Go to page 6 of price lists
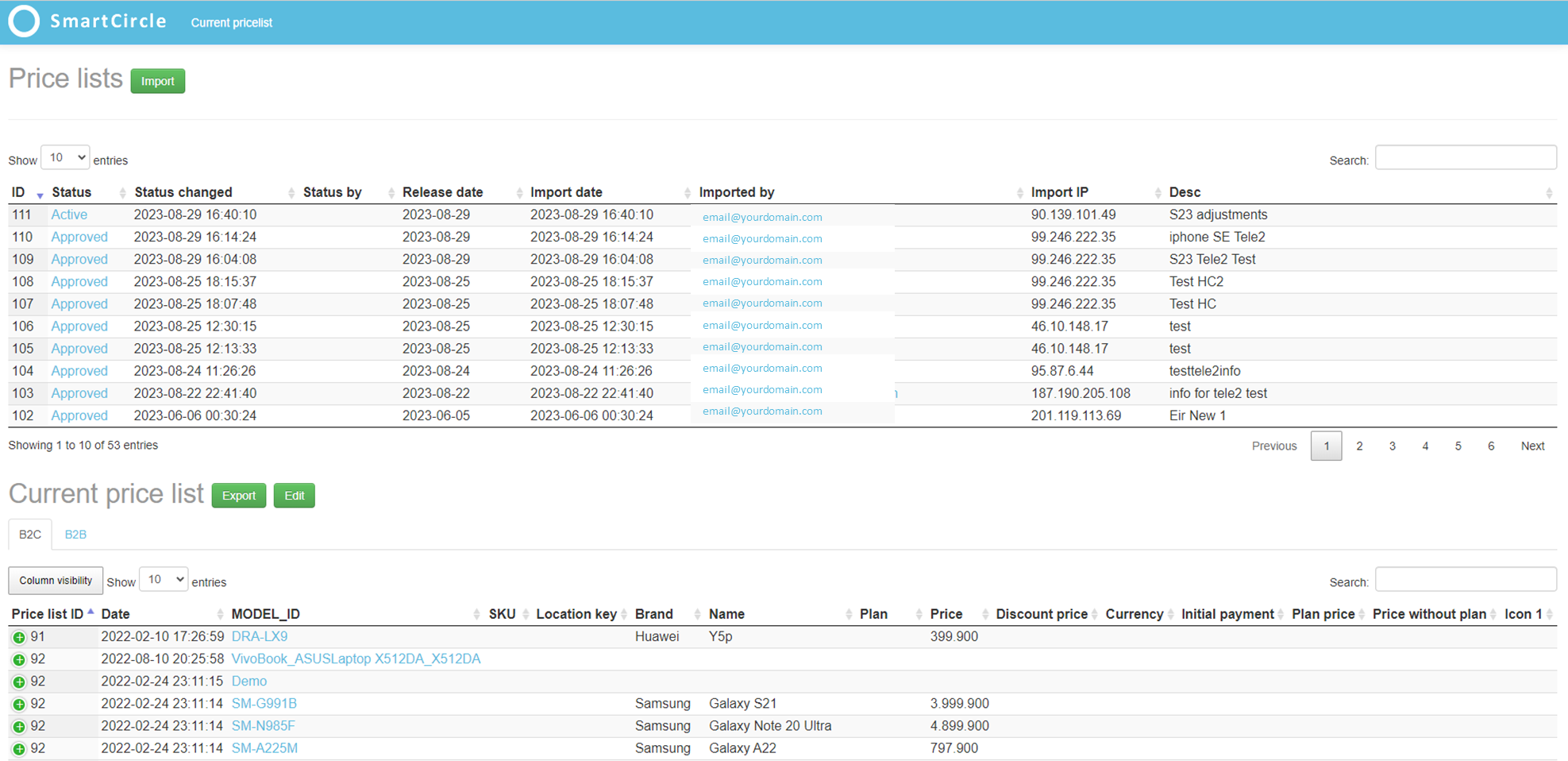Image resolution: width=1568 pixels, height=761 pixels. tap(1491, 446)
